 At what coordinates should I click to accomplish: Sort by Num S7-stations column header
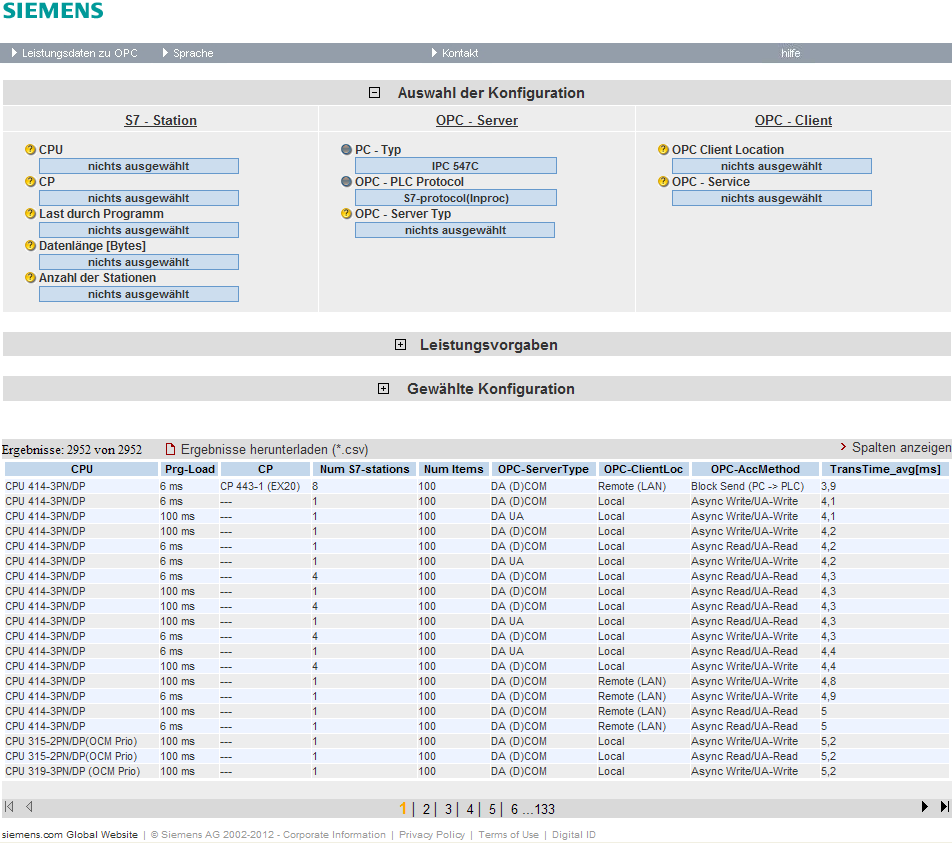coord(364,469)
